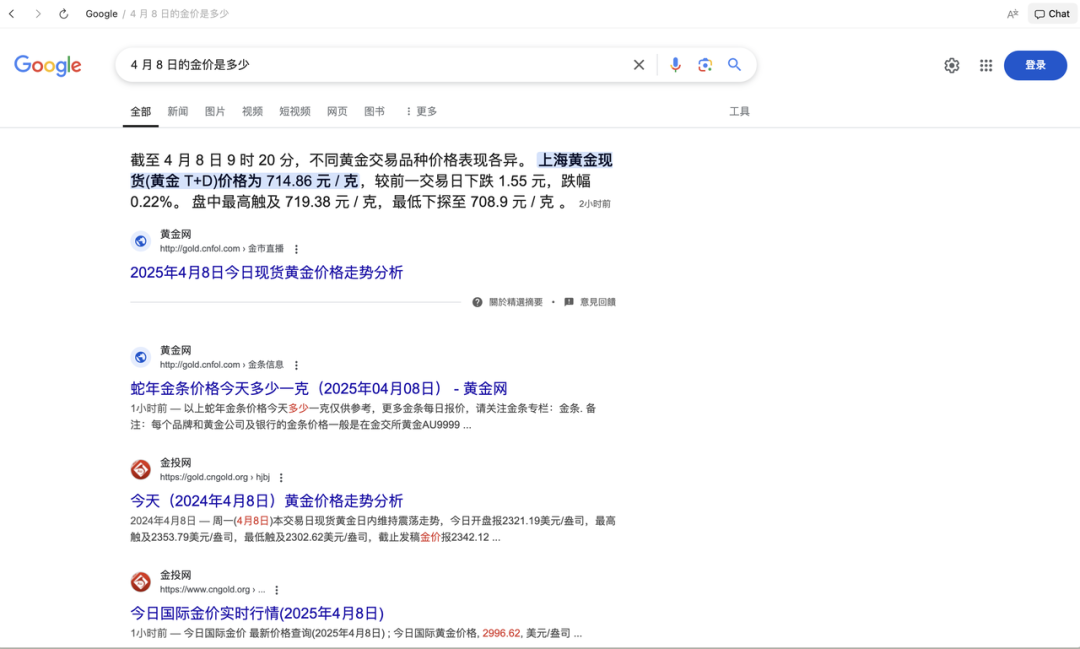Reload the page with the refresh icon

click(x=64, y=13)
